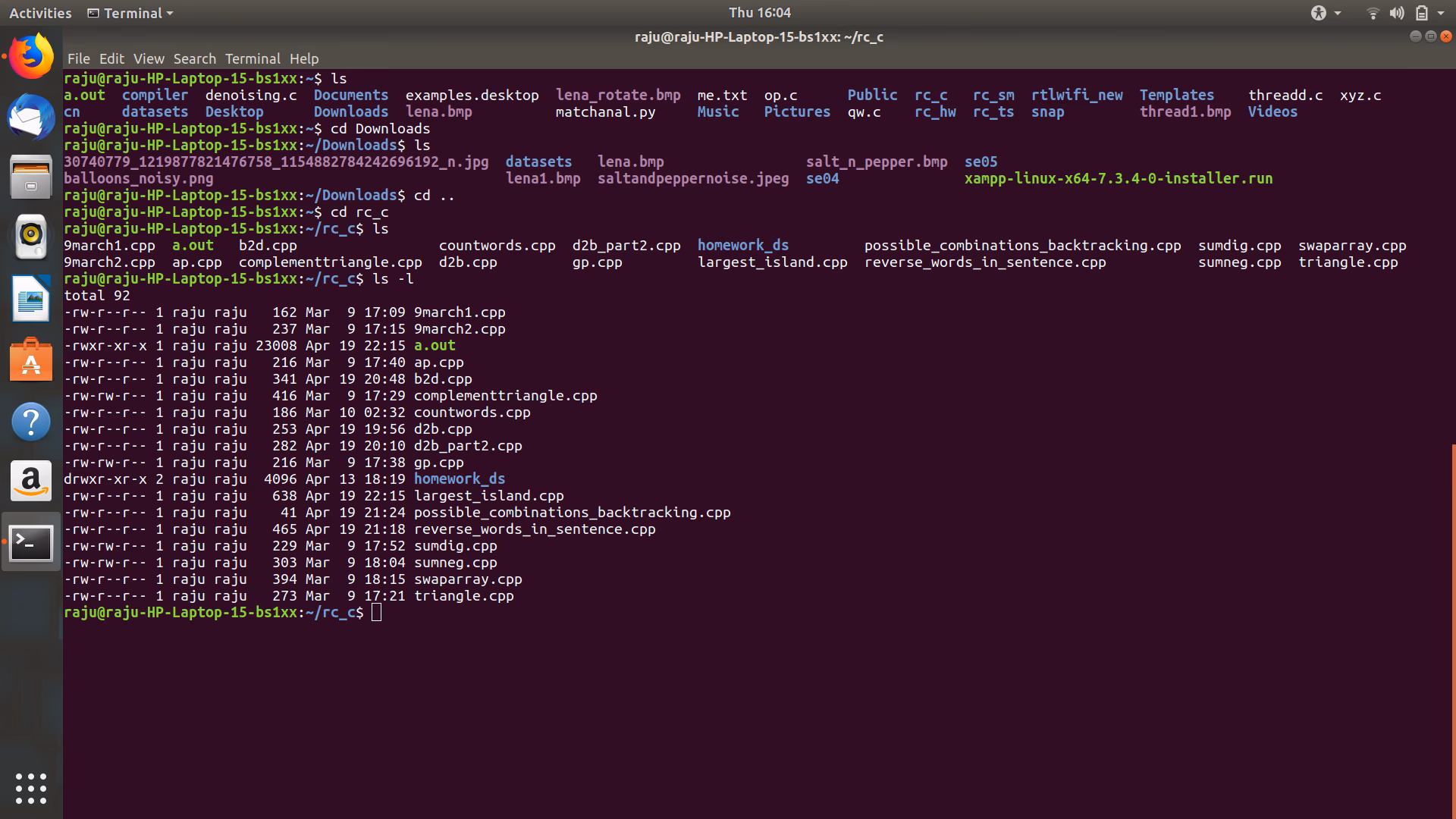Click the terminal prompt input area
This screenshot has width=1456, height=819.
coord(377,613)
